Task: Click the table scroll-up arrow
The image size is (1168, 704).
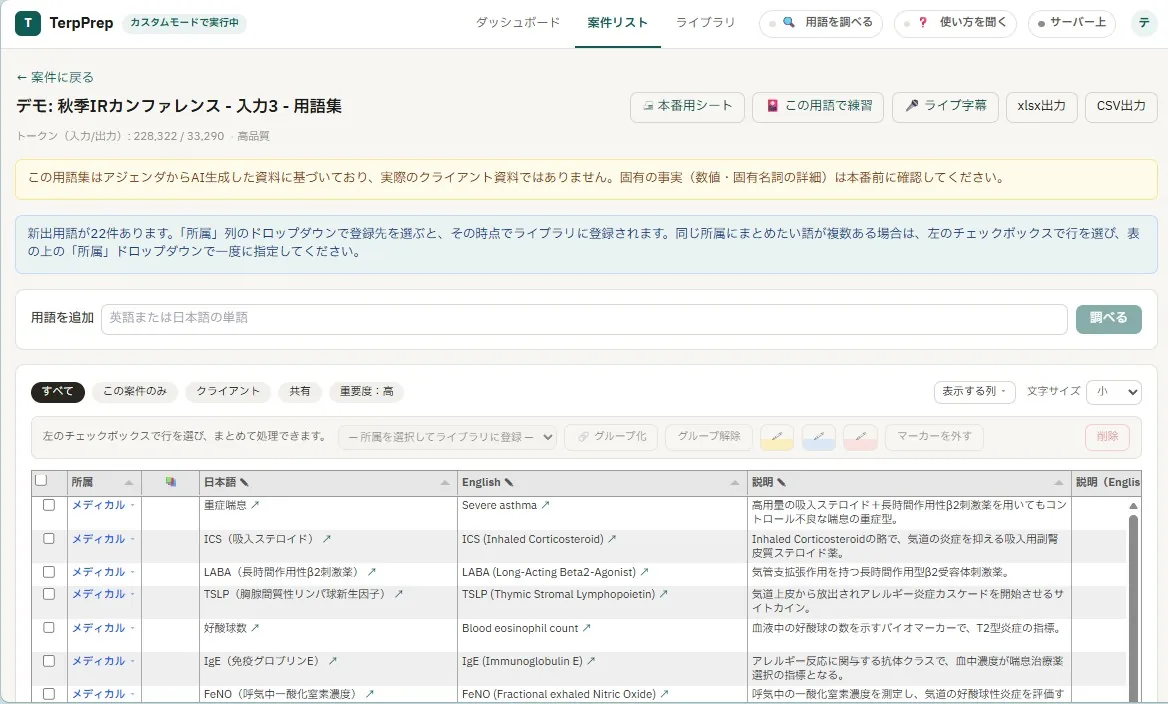Action: [x=1133, y=506]
